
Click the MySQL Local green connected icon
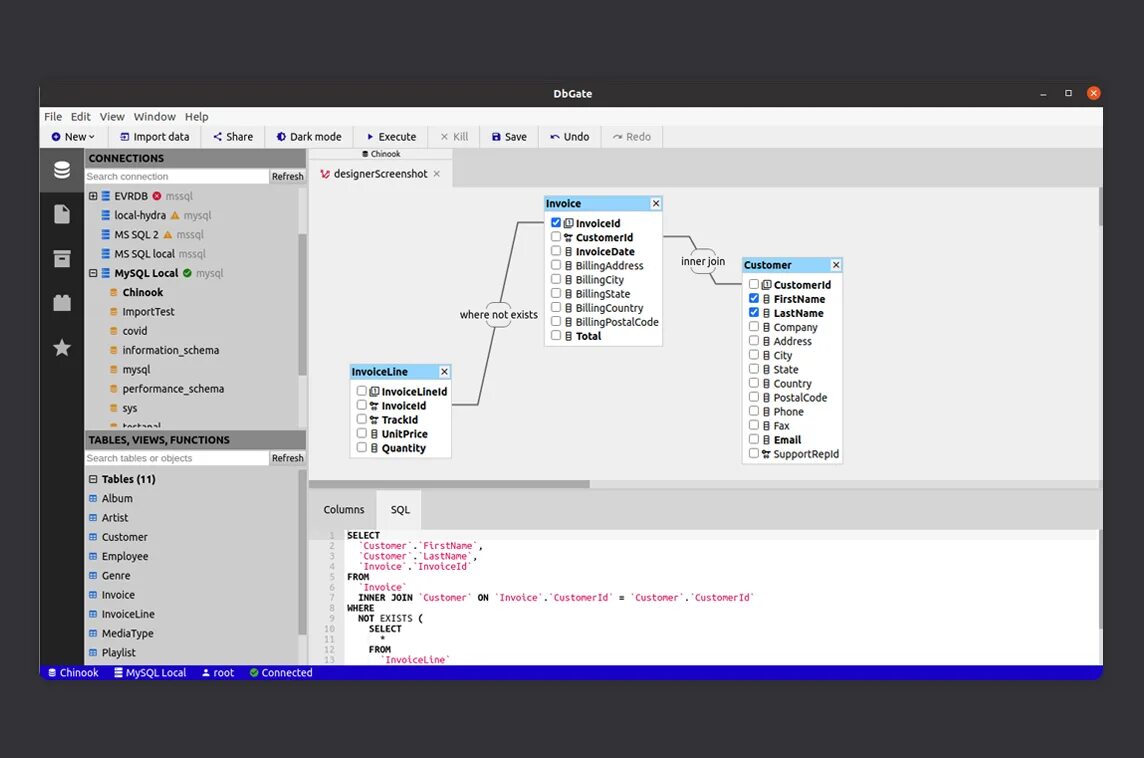click(x=187, y=273)
